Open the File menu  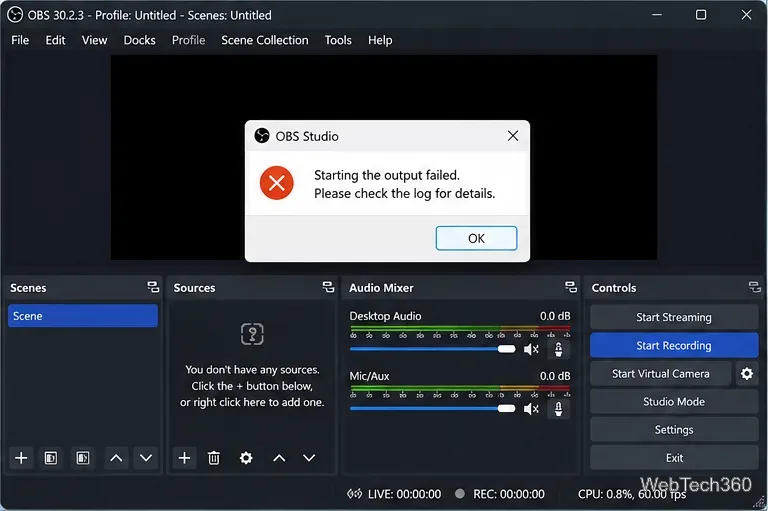(20, 40)
